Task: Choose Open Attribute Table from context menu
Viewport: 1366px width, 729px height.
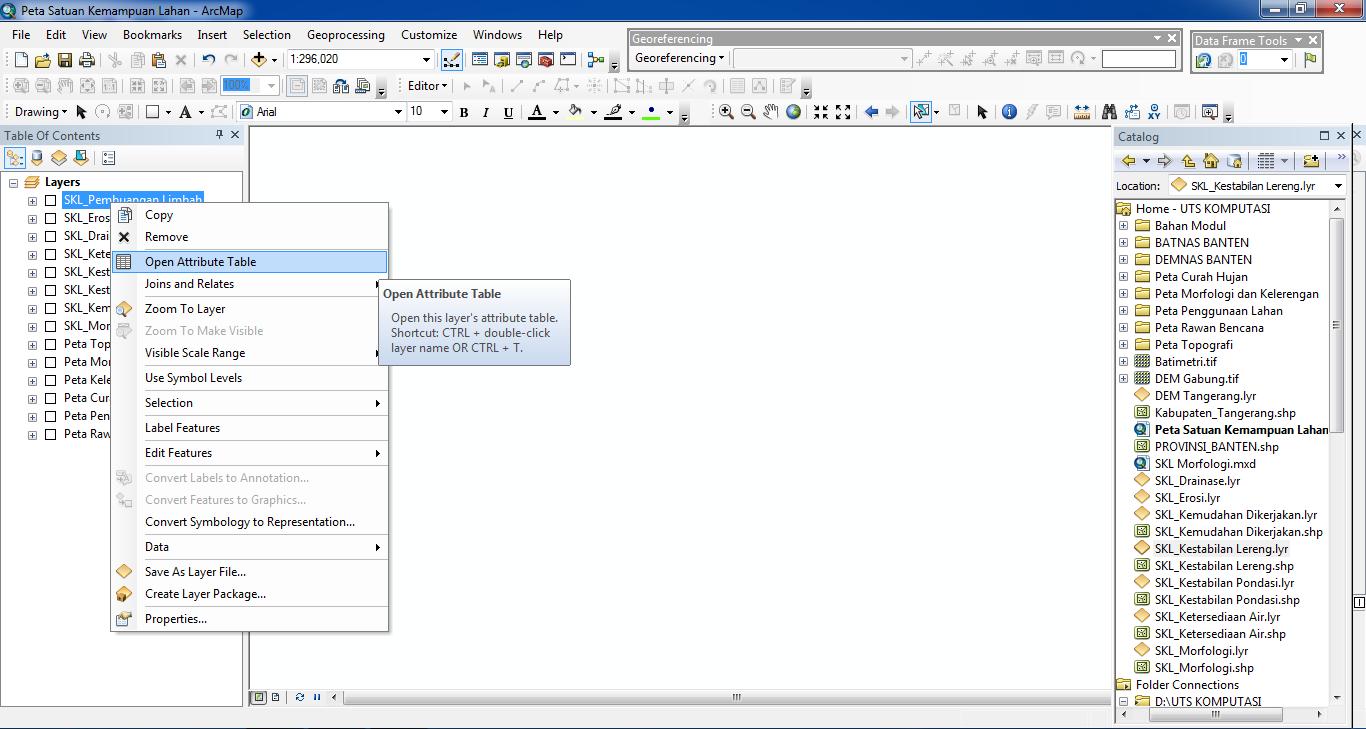Action: [x=250, y=262]
